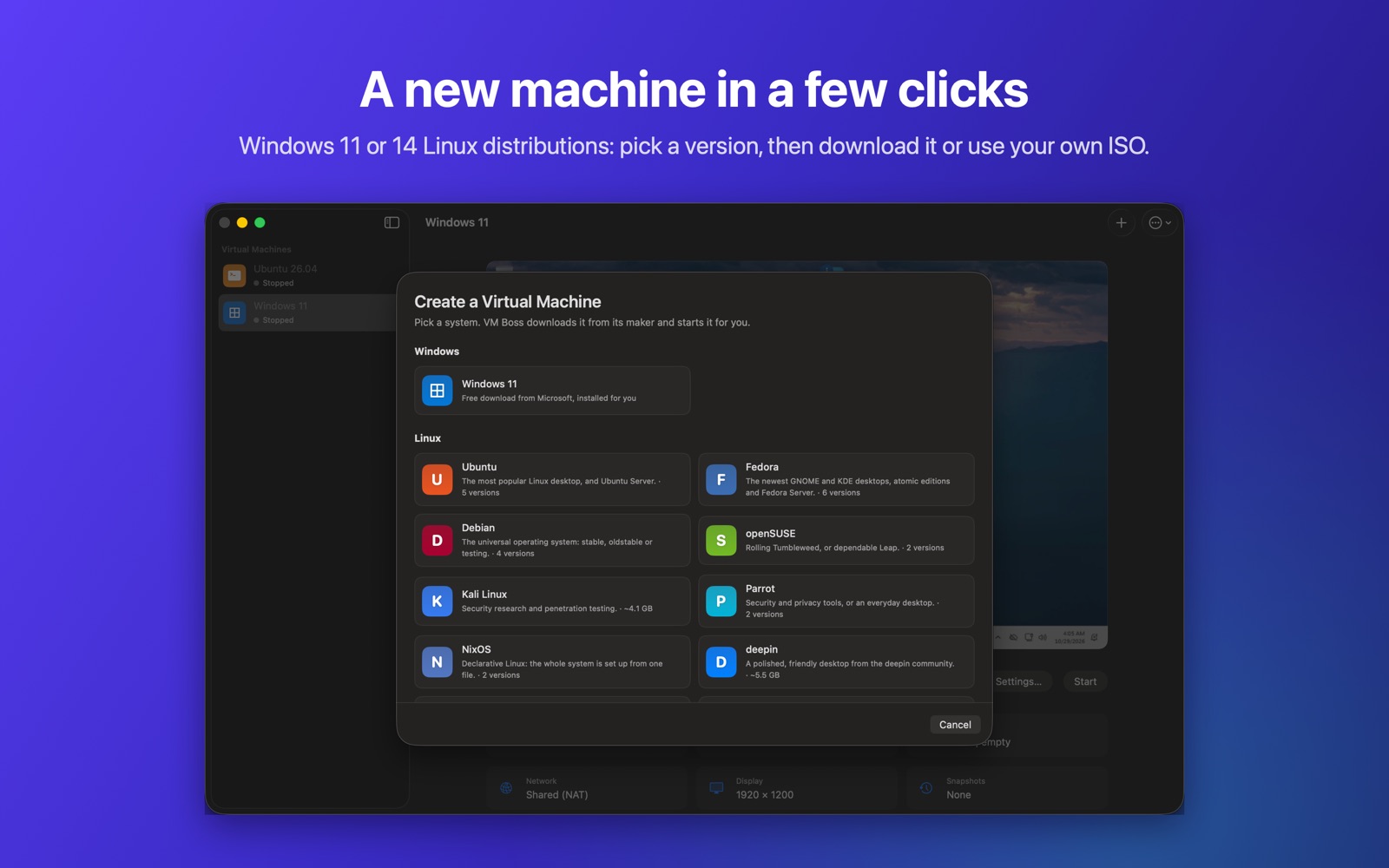This screenshot has height=868, width=1389.
Task: Click the Ubuntu 26.04 sidebar icon
Action: pos(234,275)
